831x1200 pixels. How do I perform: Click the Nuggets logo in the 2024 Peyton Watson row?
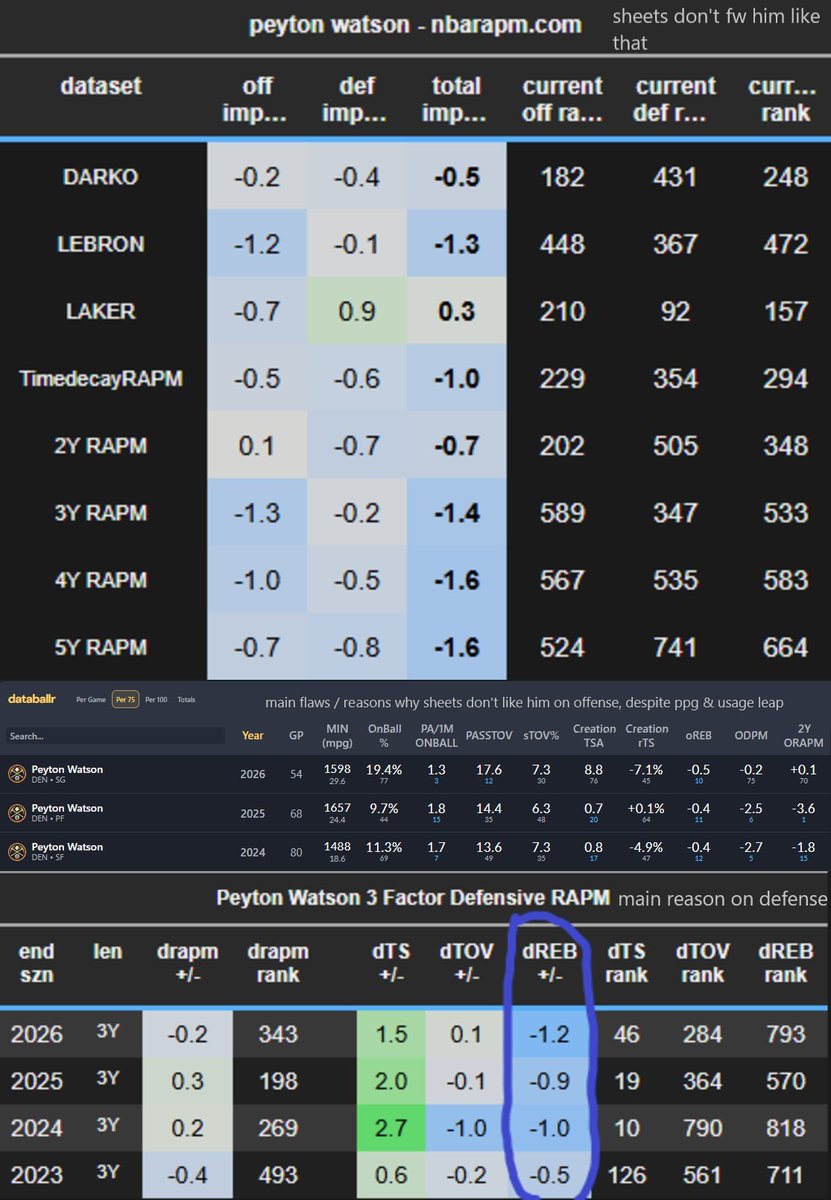tap(17, 852)
